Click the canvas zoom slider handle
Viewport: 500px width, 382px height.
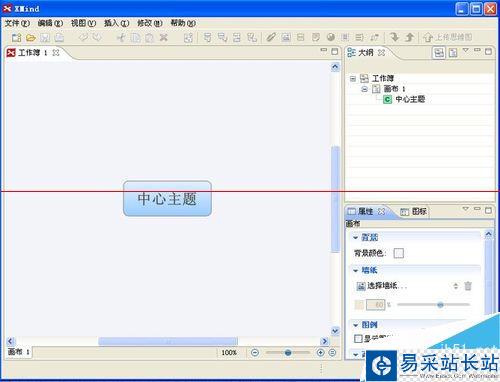[288, 352]
